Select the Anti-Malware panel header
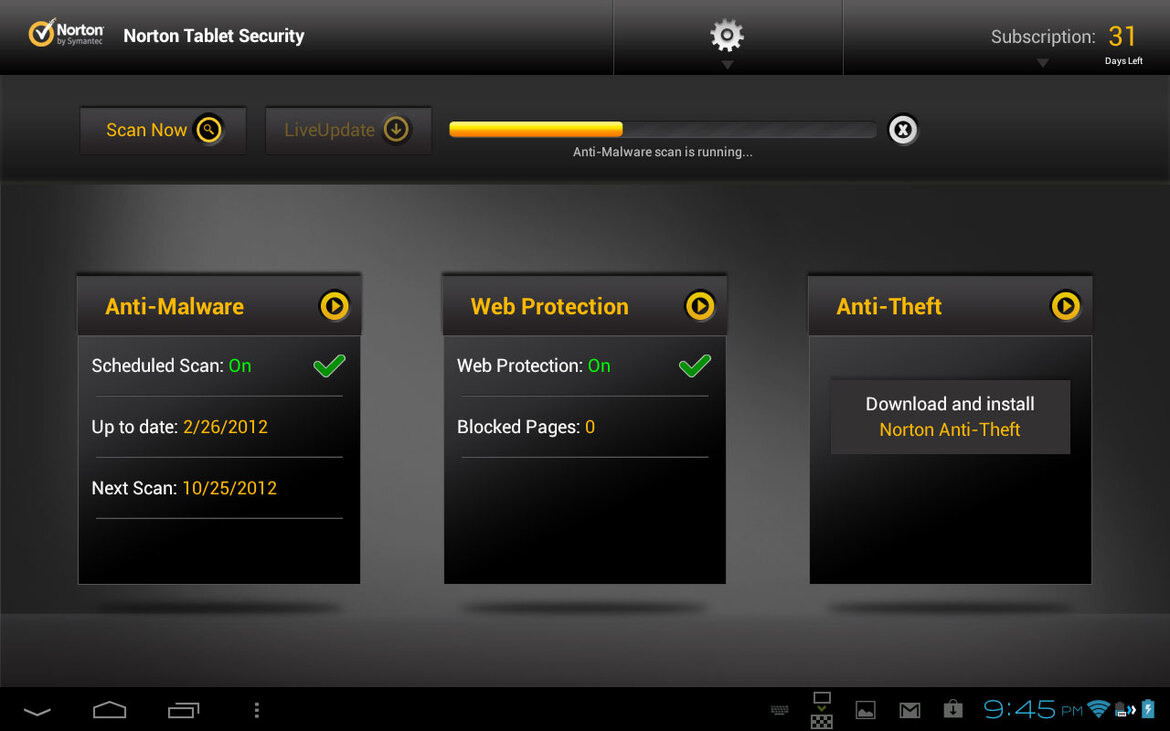Viewport: 1170px width, 731px height. point(219,306)
